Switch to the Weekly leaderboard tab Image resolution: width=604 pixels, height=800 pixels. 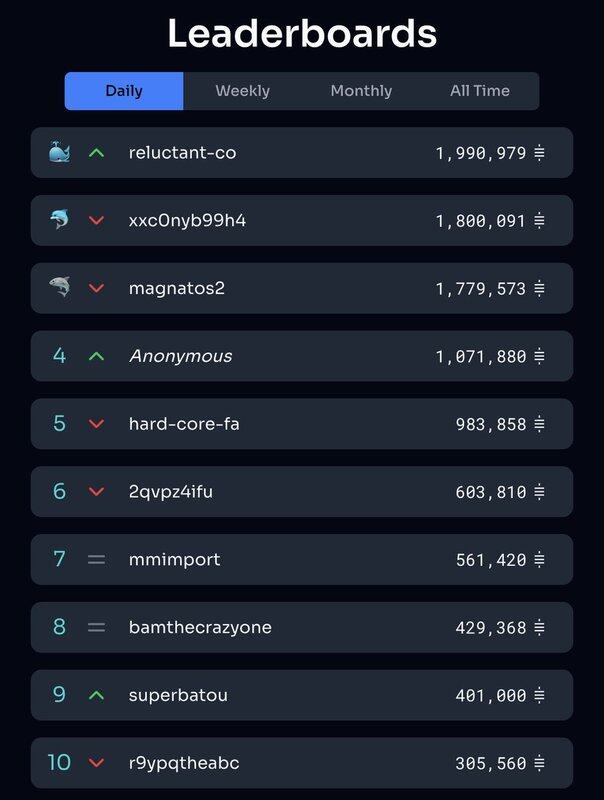(242, 91)
